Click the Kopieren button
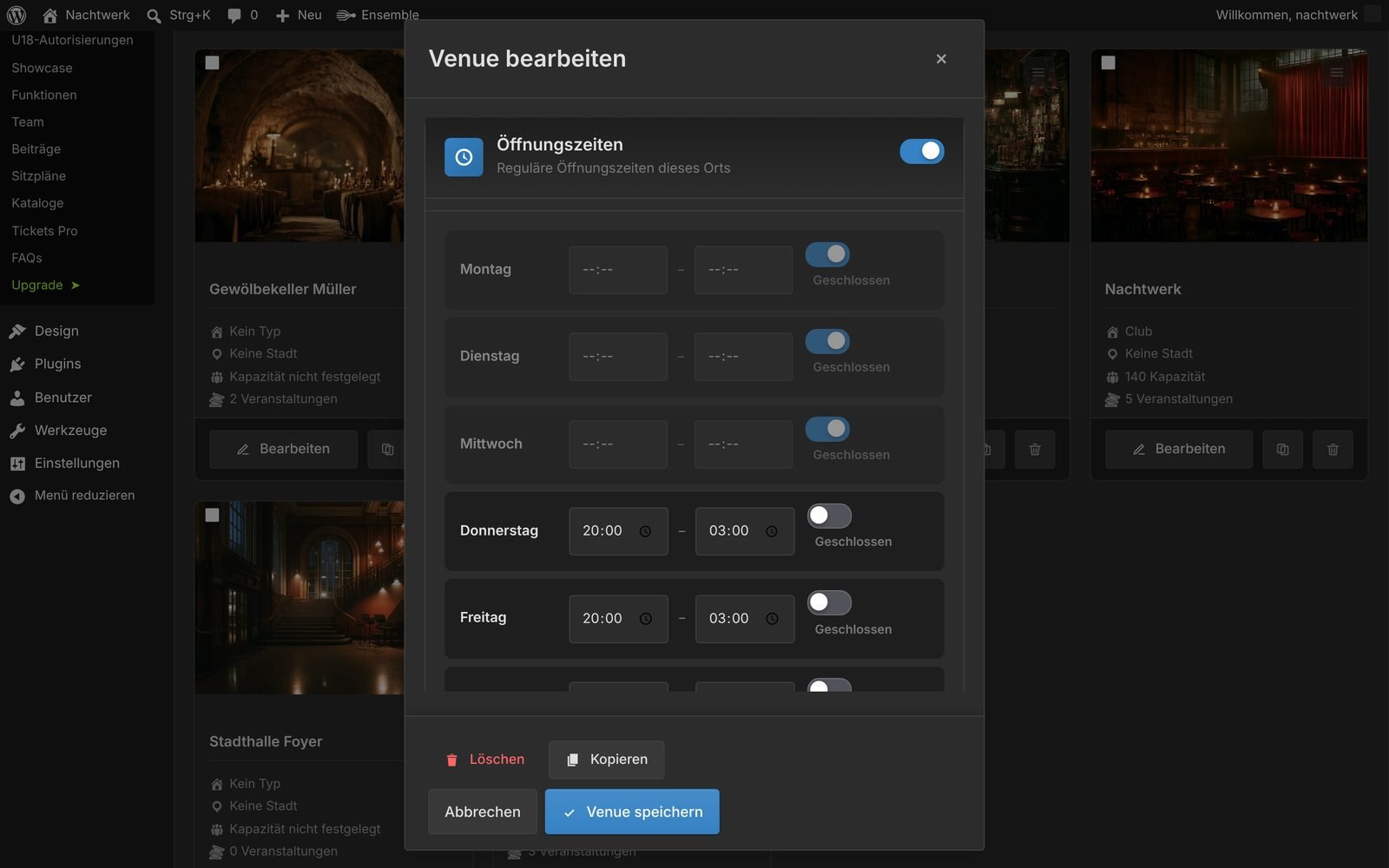The image size is (1389, 868). click(607, 759)
